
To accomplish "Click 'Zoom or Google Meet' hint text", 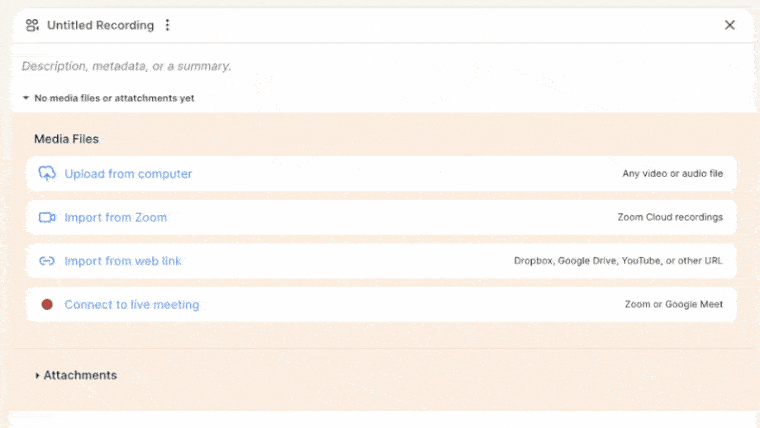I will click(x=674, y=304).
